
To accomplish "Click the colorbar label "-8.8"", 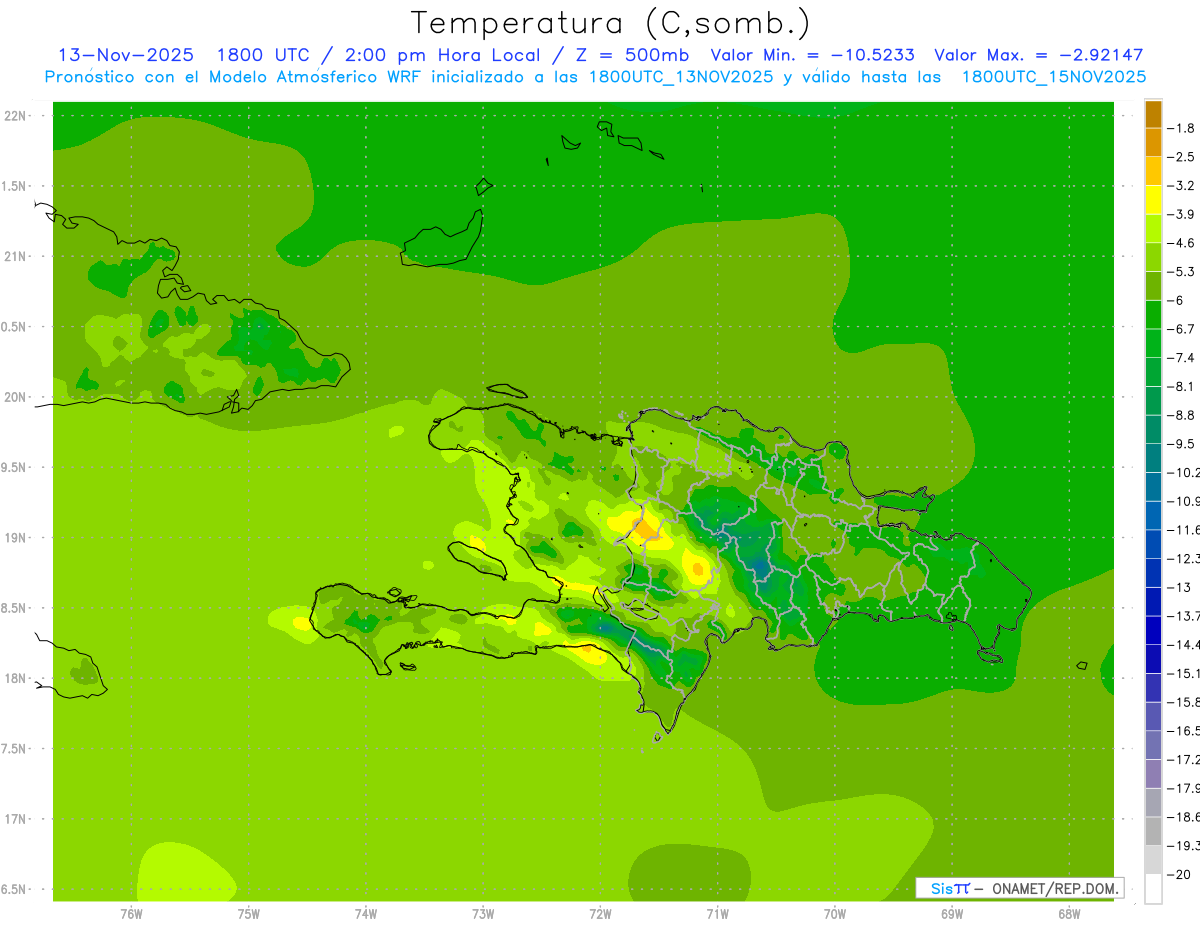I will 1181,415.
